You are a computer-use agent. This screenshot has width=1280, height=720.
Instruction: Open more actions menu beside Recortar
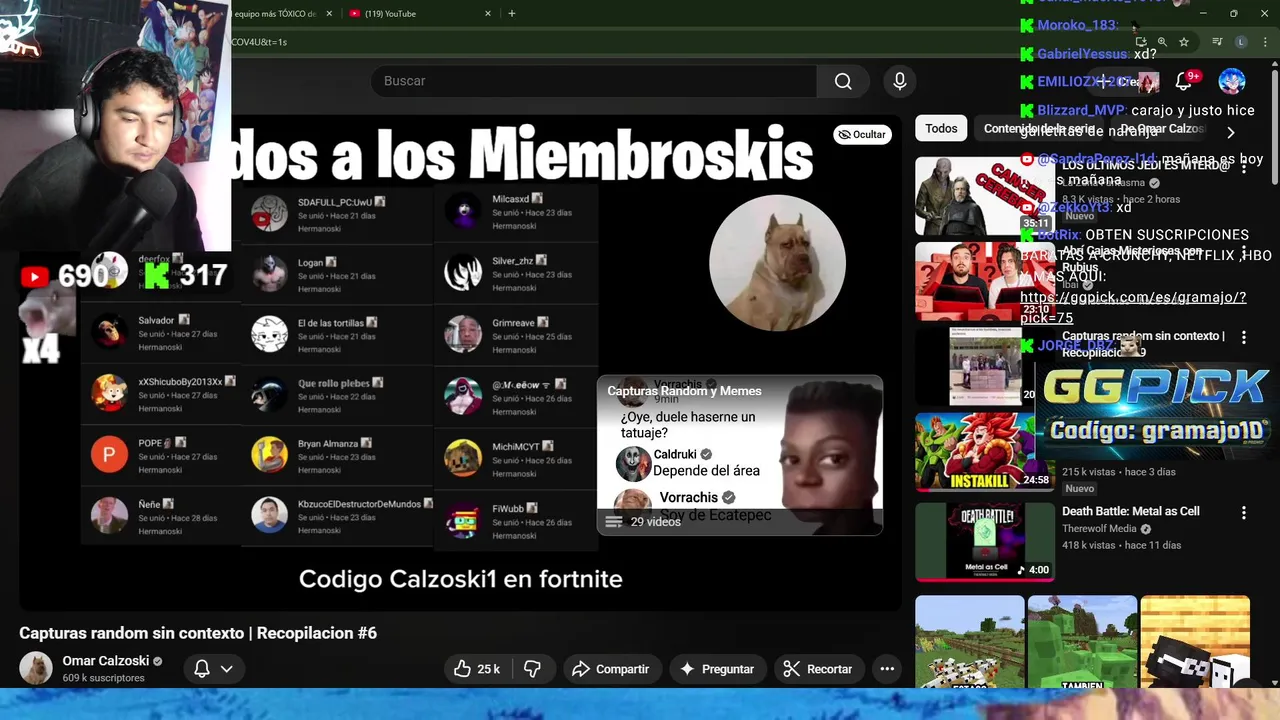coord(887,669)
